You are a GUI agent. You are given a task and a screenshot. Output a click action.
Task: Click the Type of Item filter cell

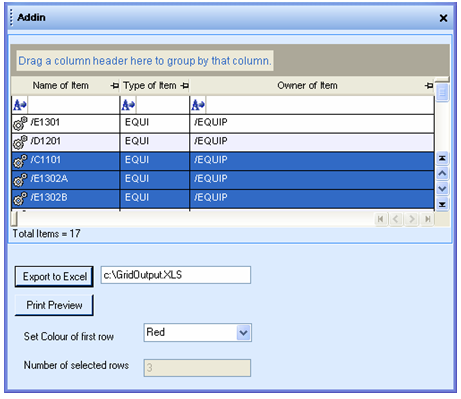pos(162,105)
